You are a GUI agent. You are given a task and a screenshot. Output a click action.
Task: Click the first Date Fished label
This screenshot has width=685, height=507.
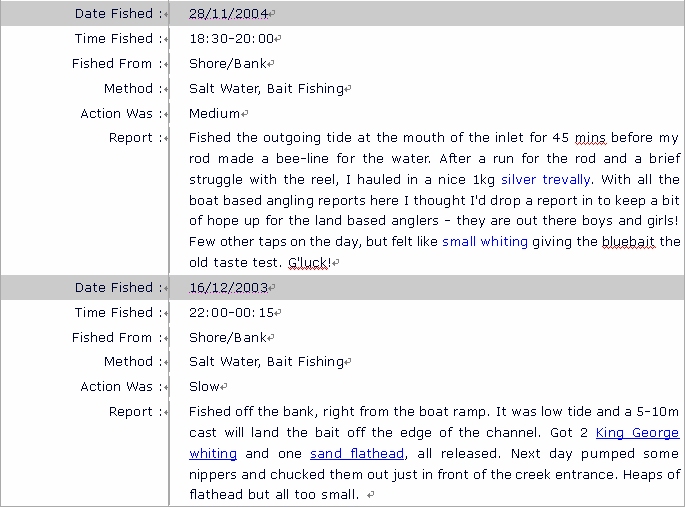coord(114,14)
